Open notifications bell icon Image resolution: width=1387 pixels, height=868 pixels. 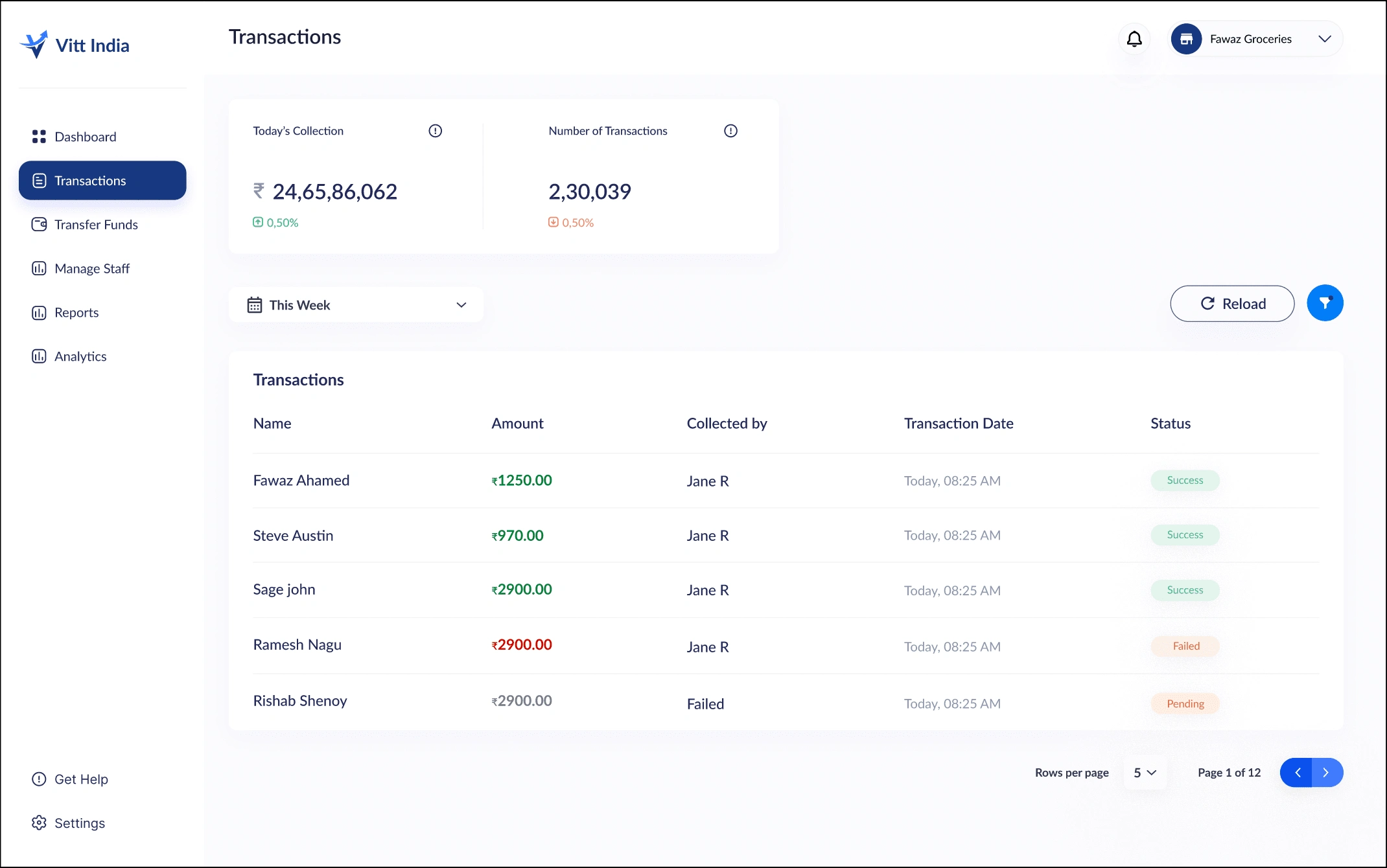coord(1134,39)
